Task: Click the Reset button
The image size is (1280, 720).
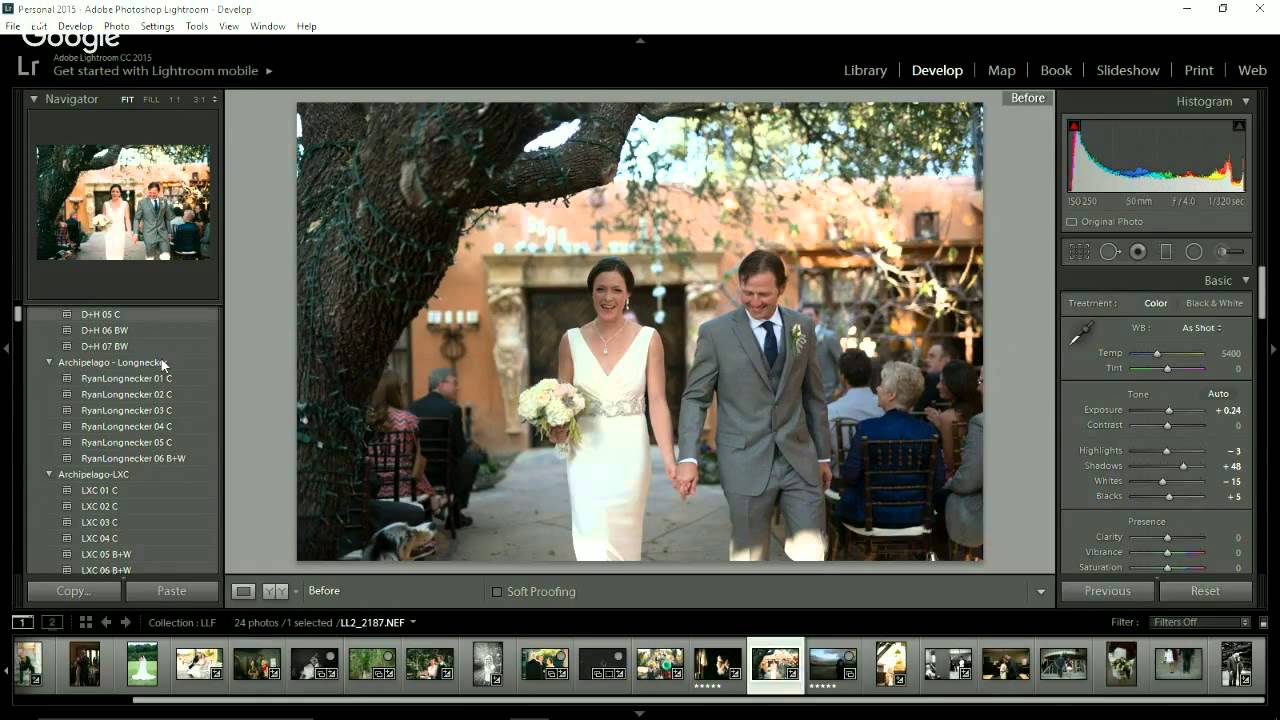Action: [1205, 591]
